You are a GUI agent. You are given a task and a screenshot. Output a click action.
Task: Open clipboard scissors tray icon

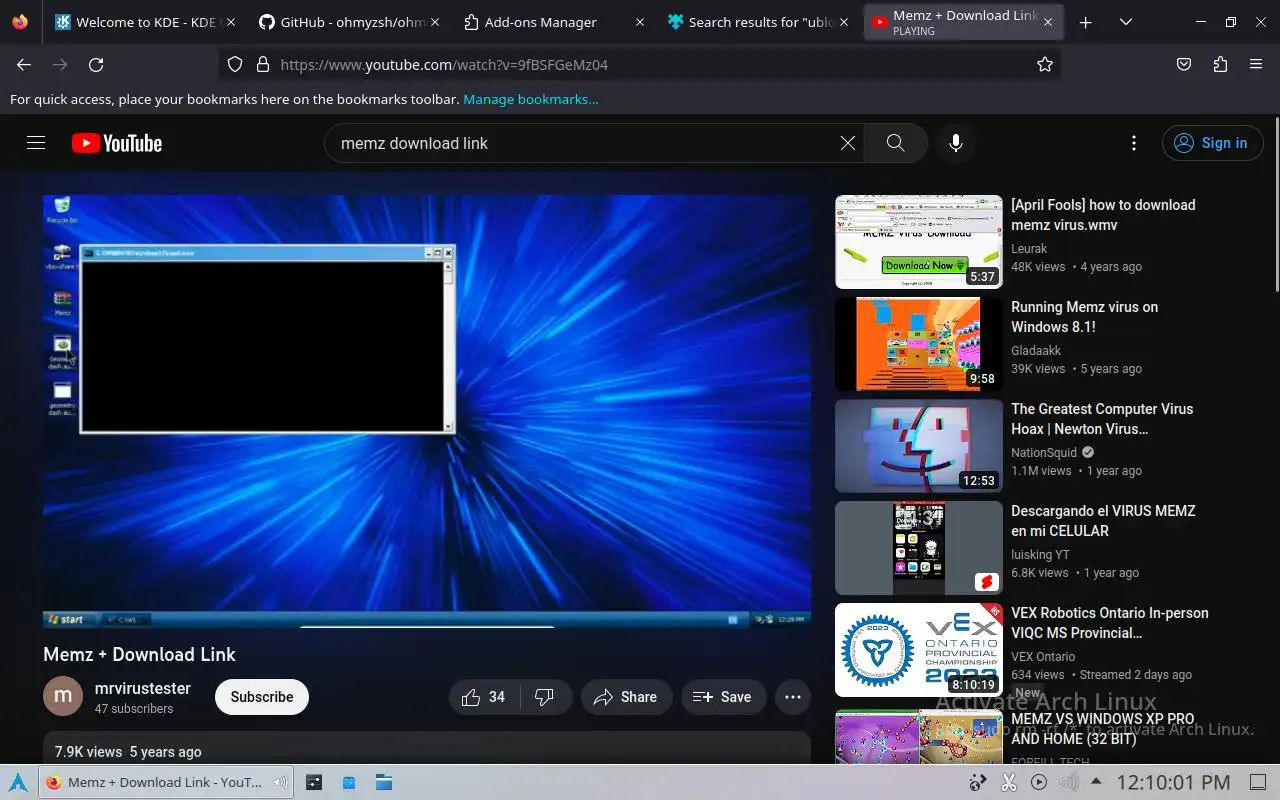(1008, 782)
